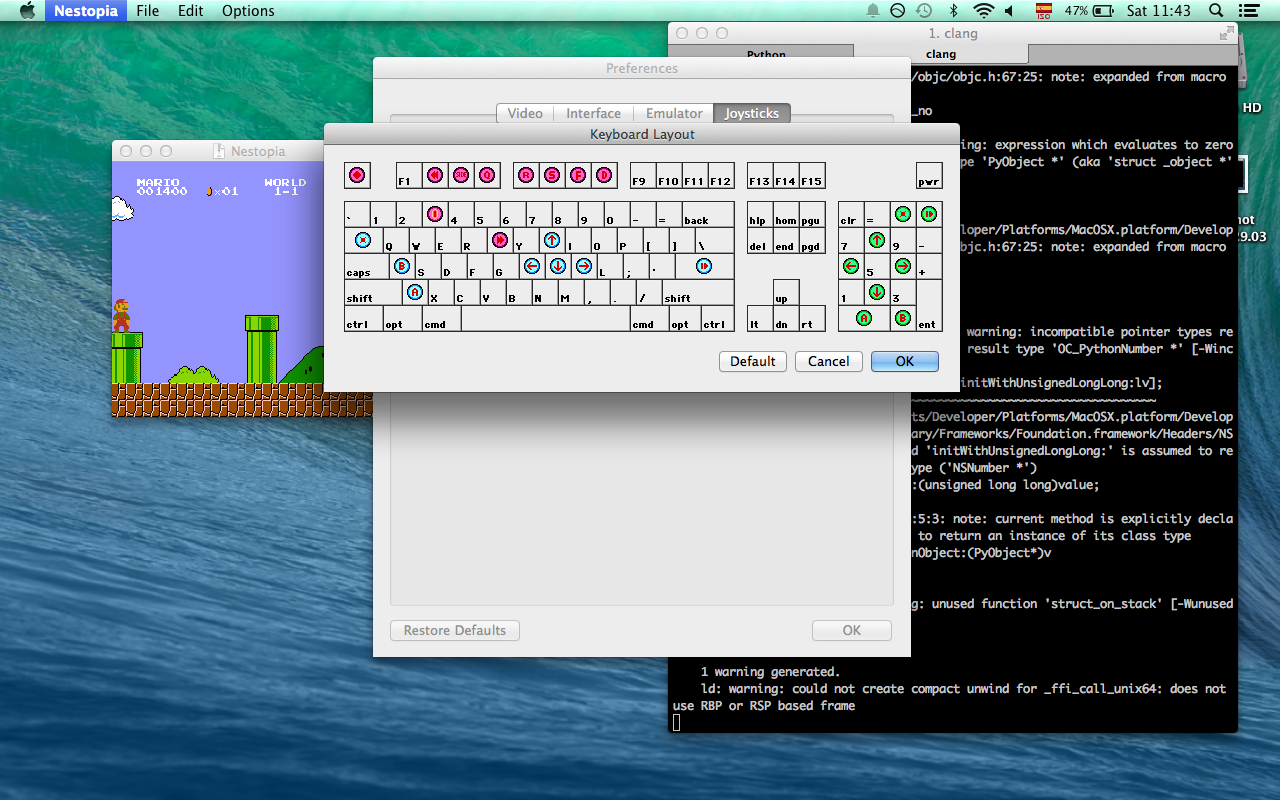Click the pink fast-forward icon on the T key
This screenshot has width=1280, height=800.
(498, 241)
